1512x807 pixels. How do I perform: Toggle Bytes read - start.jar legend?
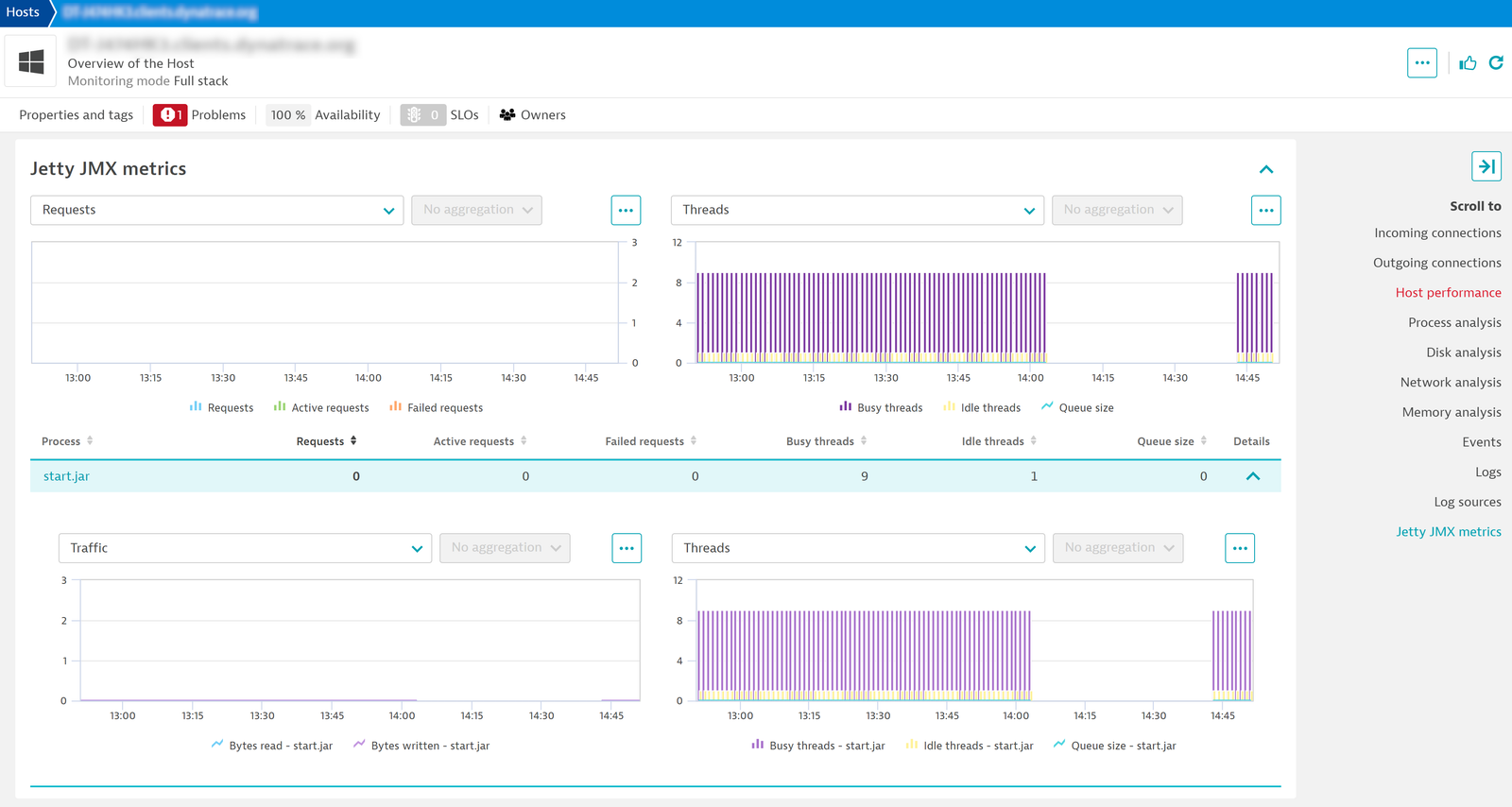click(x=272, y=746)
